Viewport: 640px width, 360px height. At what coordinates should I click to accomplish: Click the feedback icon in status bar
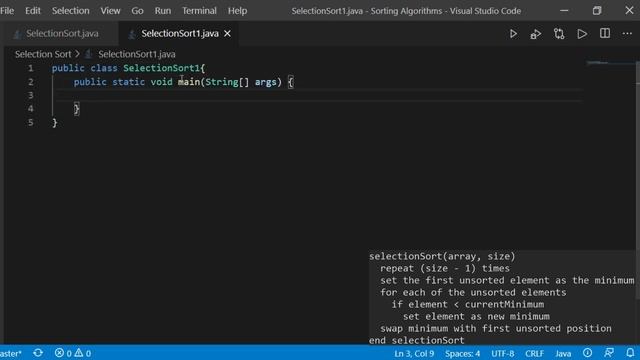609,353
